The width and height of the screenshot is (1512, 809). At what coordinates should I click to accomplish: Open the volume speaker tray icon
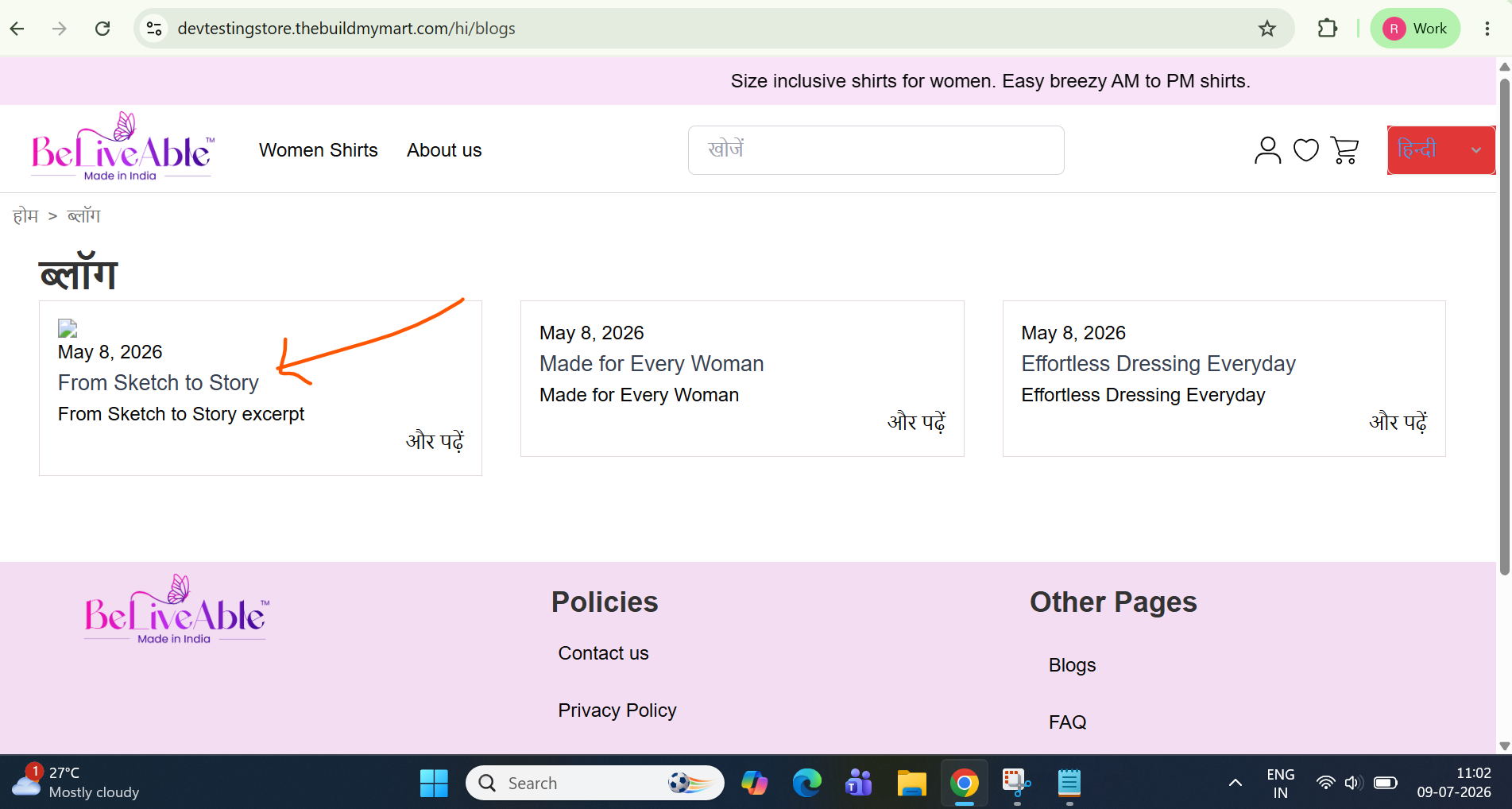pos(1354,784)
